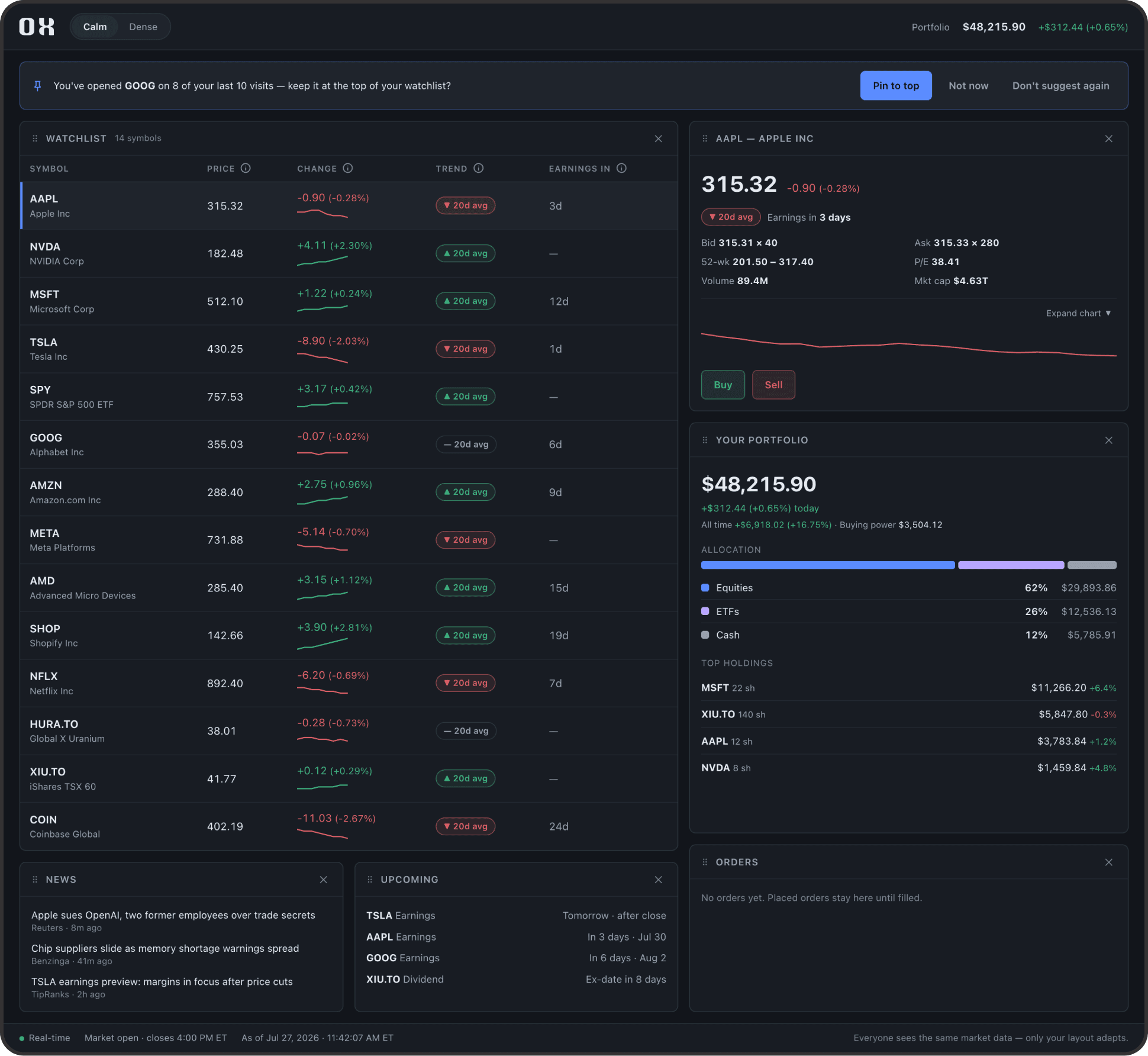This screenshot has width=1148, height=1056.
Task: Click the OX logo icon
Action: tap(37, 27)
